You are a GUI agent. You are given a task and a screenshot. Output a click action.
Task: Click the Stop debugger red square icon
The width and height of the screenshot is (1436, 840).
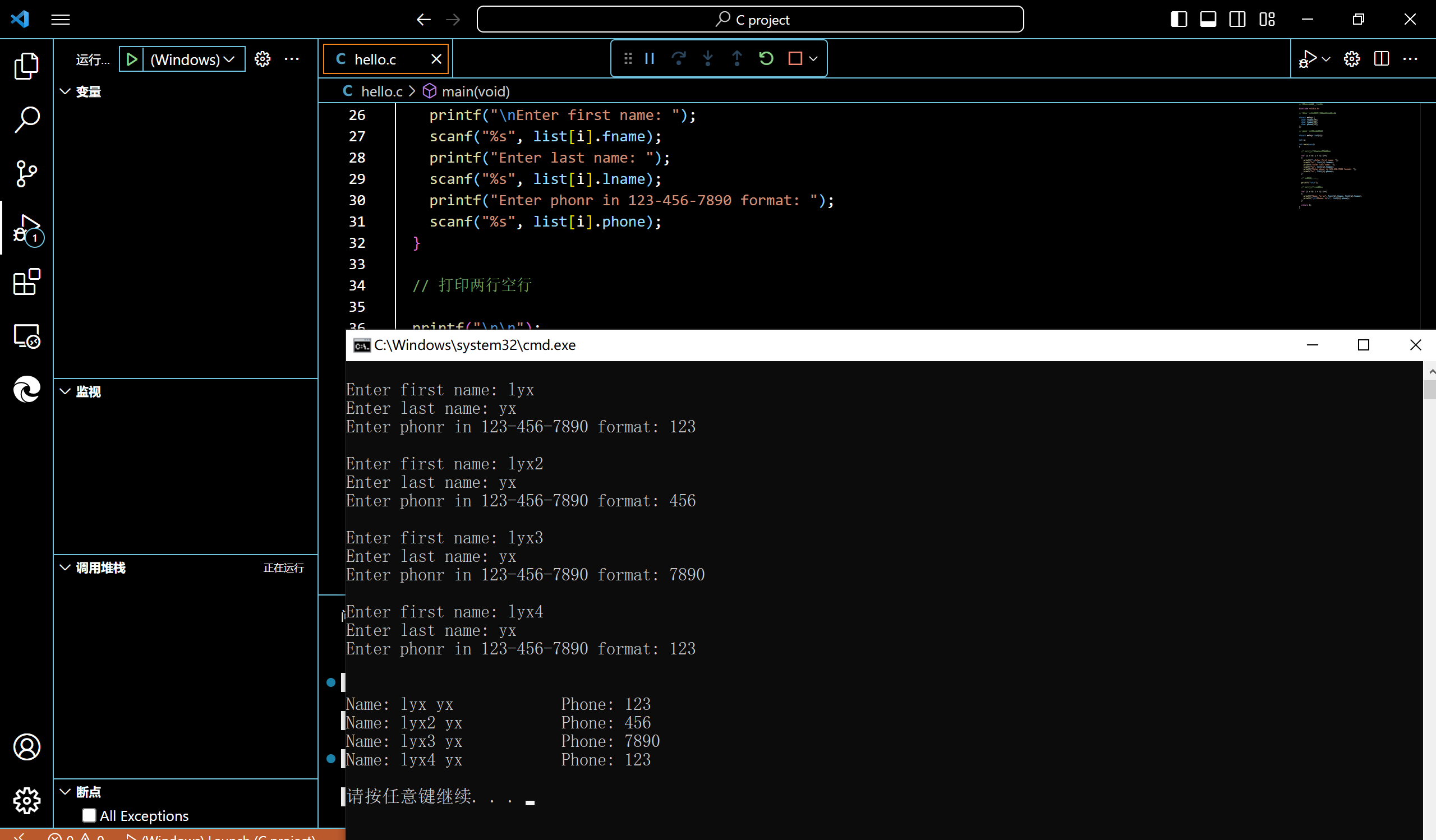796,58
